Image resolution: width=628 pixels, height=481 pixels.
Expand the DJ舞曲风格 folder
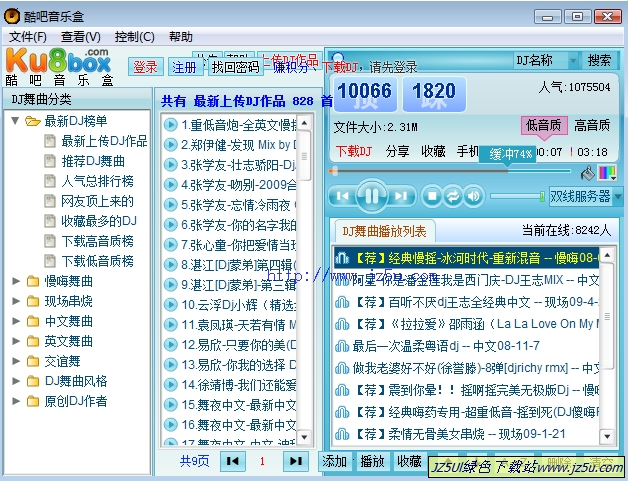[x=16, y=381]
